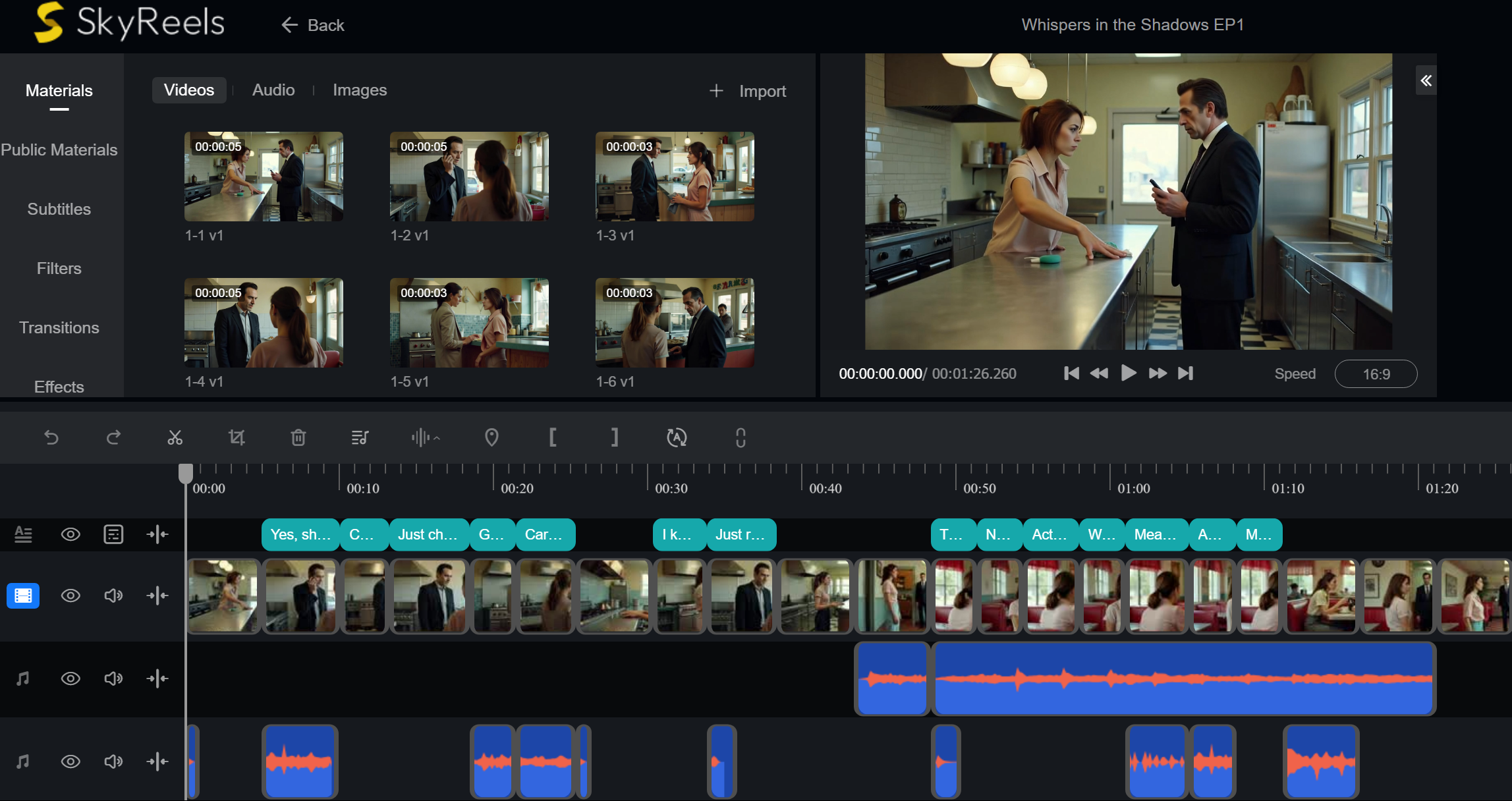Select the 'Just ch...' subtitle clip
1512x801 pixels.
click(x=429, y=534)
